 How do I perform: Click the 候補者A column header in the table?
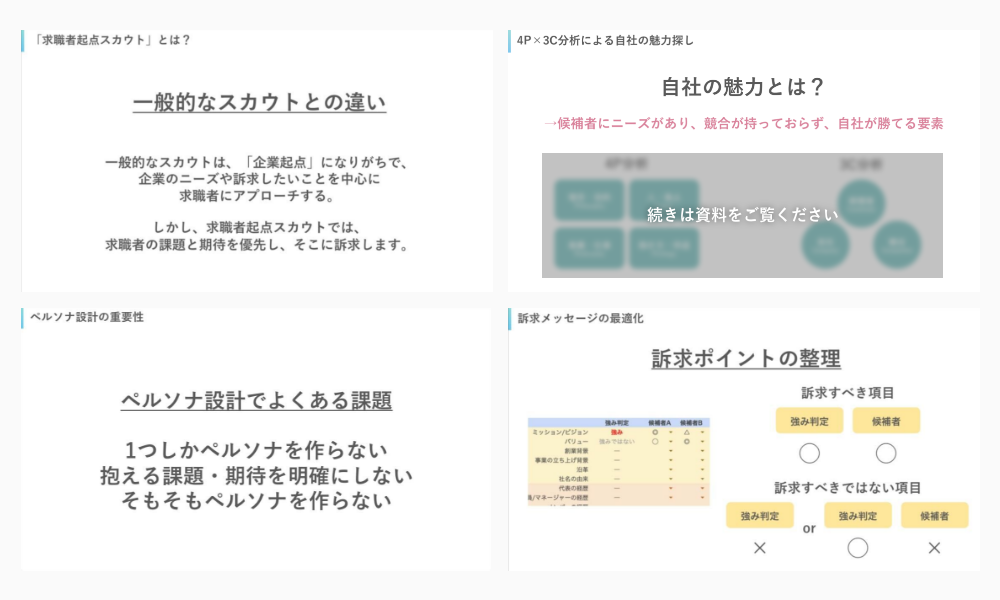659,423
